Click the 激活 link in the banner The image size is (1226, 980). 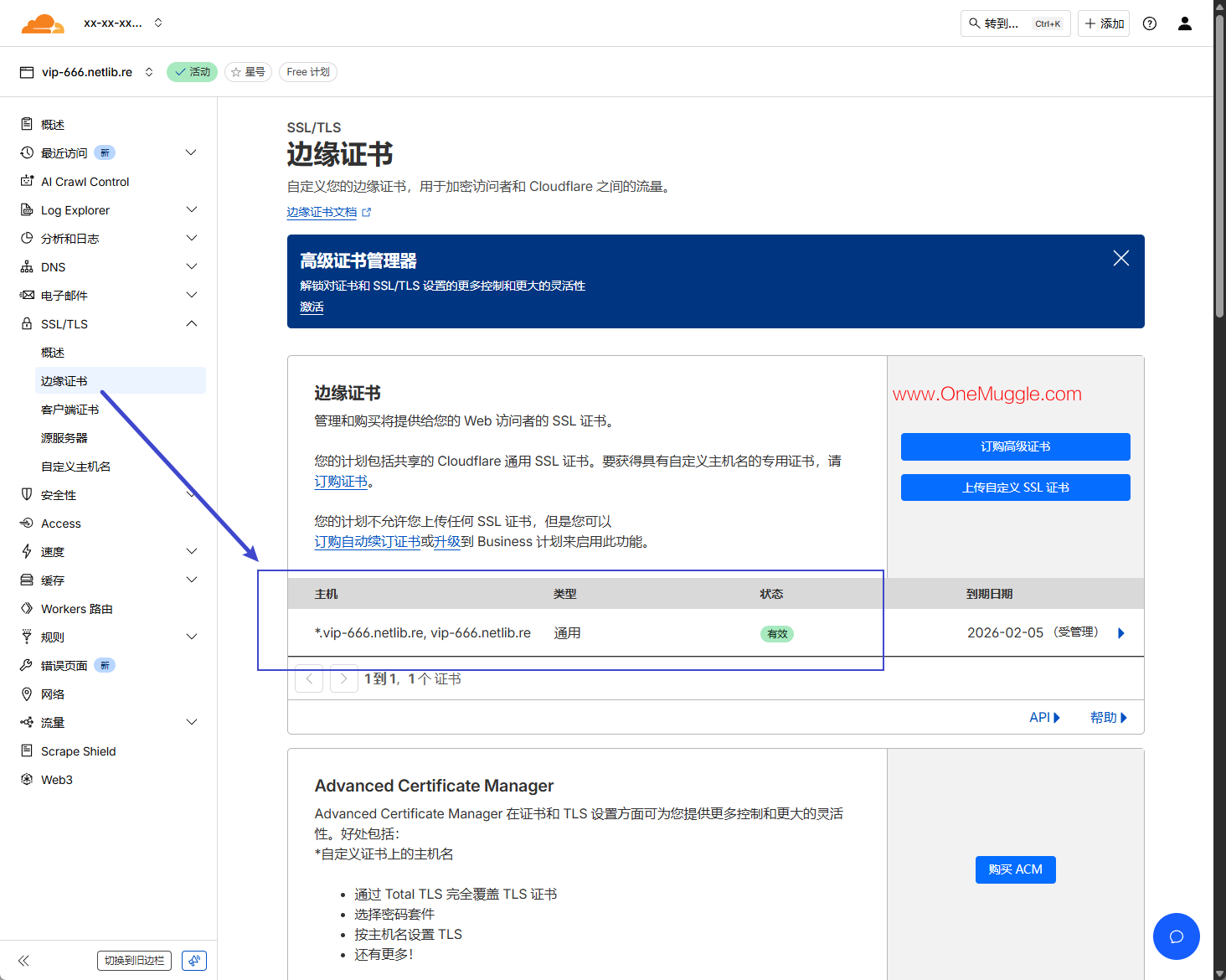tap(312, 307)
